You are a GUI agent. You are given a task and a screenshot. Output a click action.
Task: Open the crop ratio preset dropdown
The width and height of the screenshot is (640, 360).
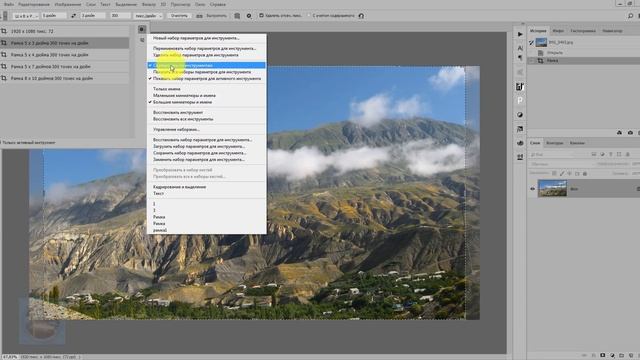(26, 16)
